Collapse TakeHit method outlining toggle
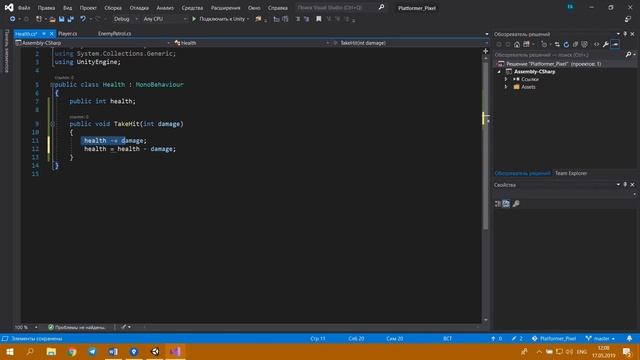This screenshot has height=360, width=640. [52, 124]
